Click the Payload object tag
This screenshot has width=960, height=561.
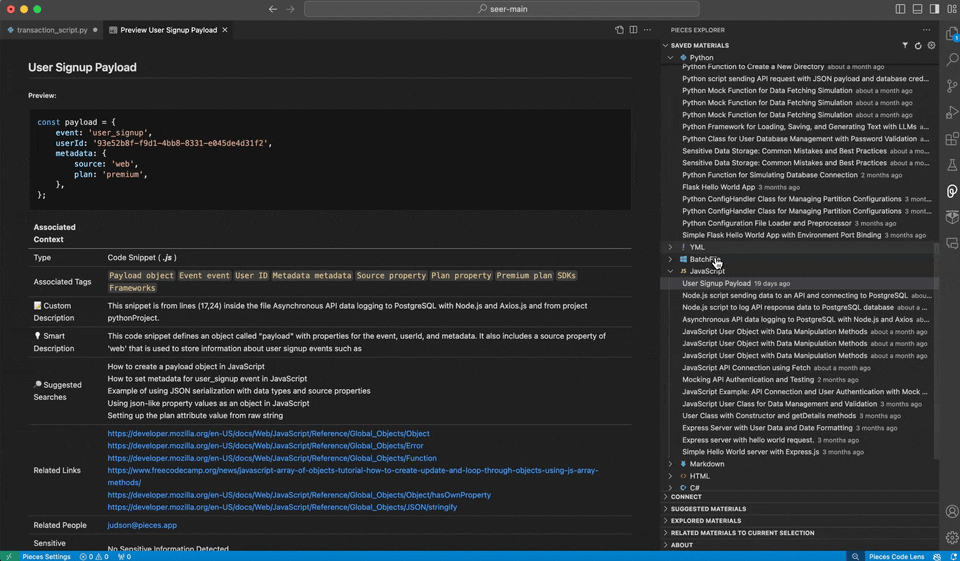[x=141, y=276]
